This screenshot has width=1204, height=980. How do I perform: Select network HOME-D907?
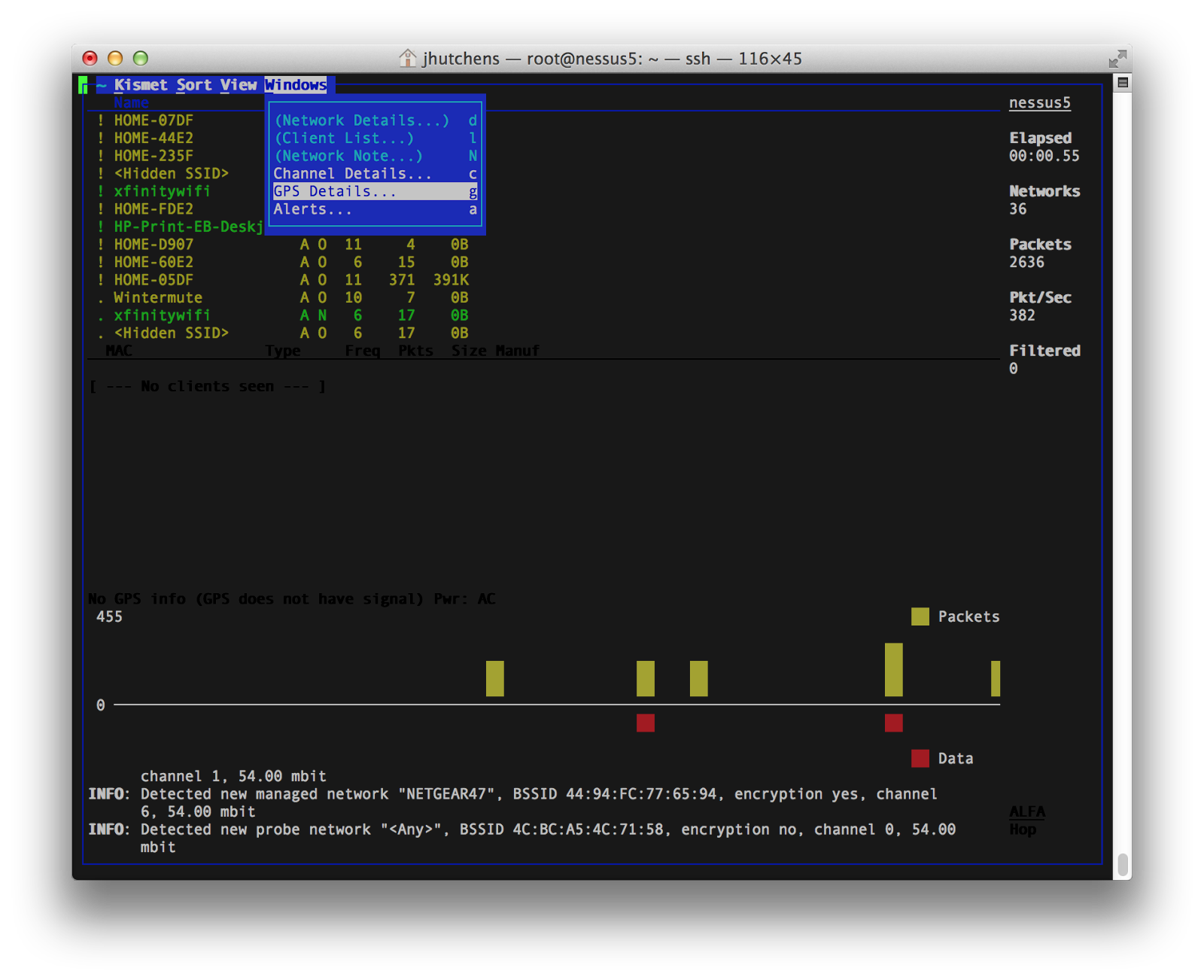(x=282, y=245)
